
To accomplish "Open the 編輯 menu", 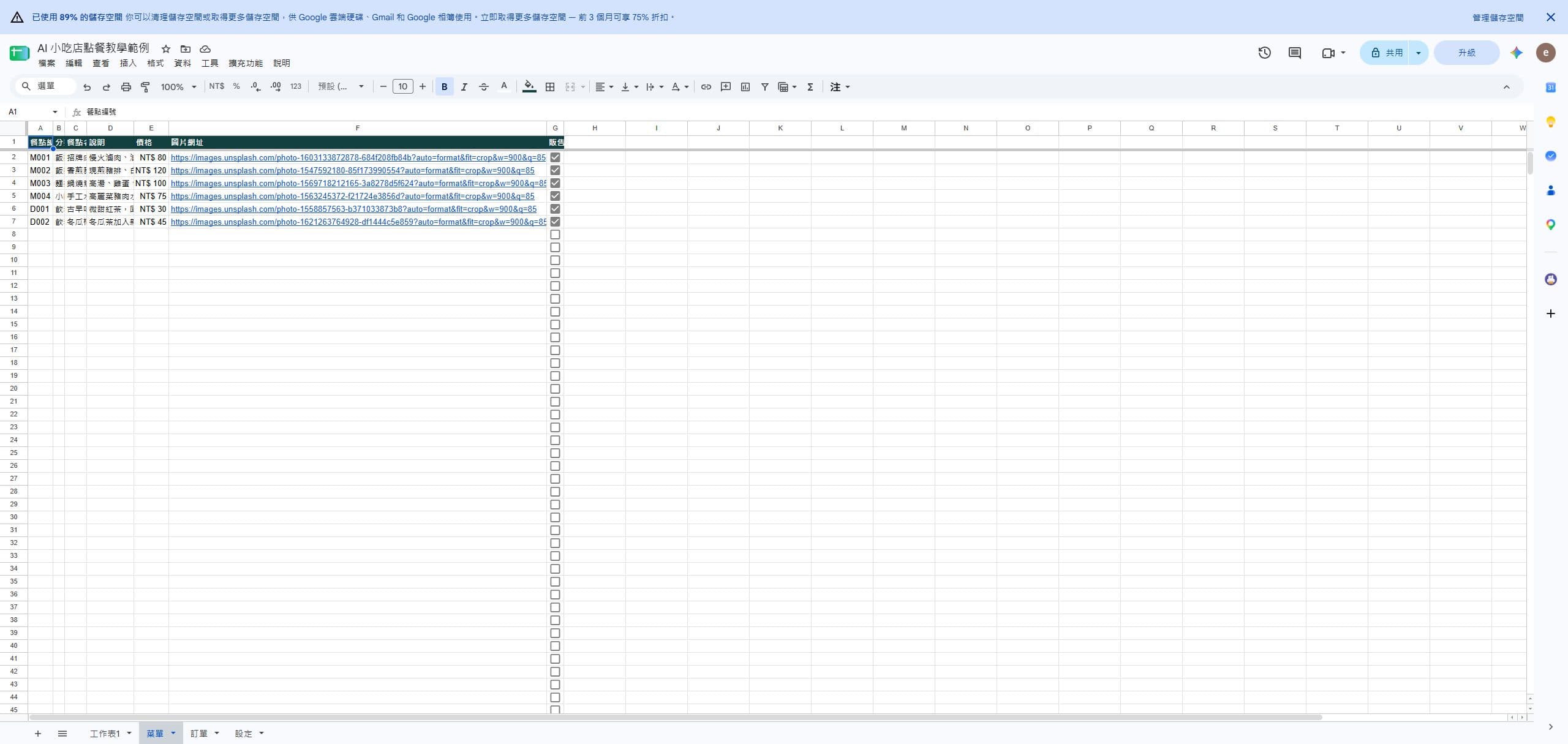I will point(73,63).
